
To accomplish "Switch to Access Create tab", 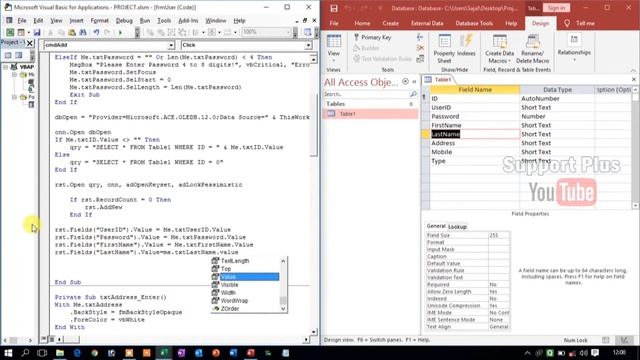I will [390, 23].
